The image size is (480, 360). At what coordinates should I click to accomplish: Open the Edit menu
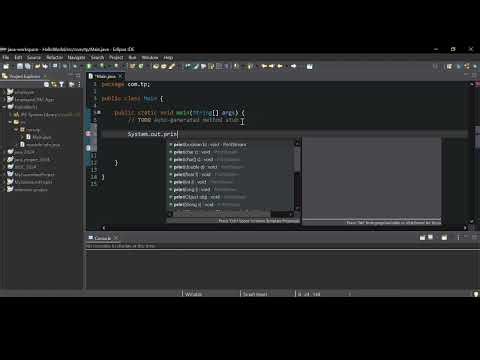18,57
